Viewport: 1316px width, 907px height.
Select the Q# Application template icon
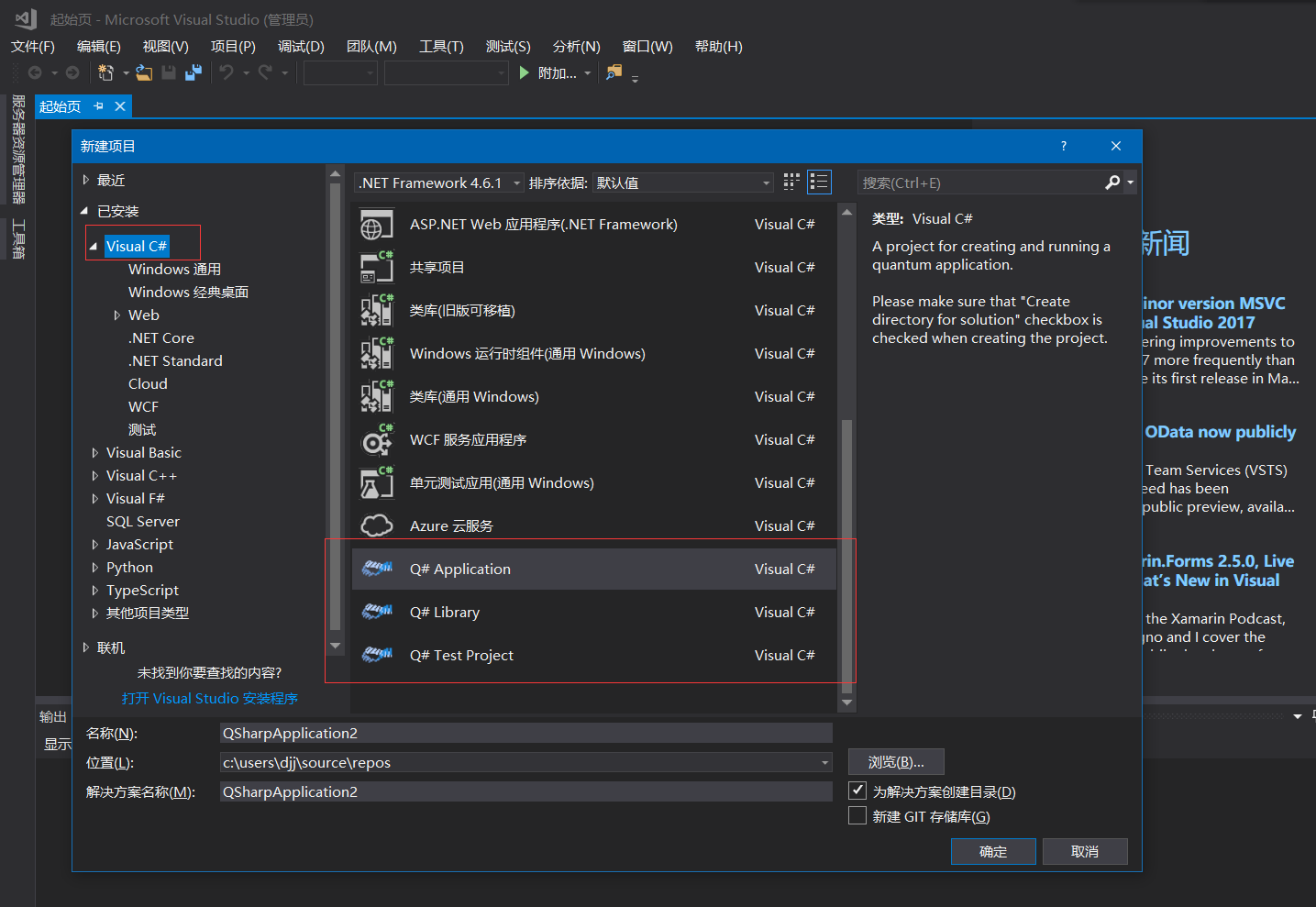[376, 570]
